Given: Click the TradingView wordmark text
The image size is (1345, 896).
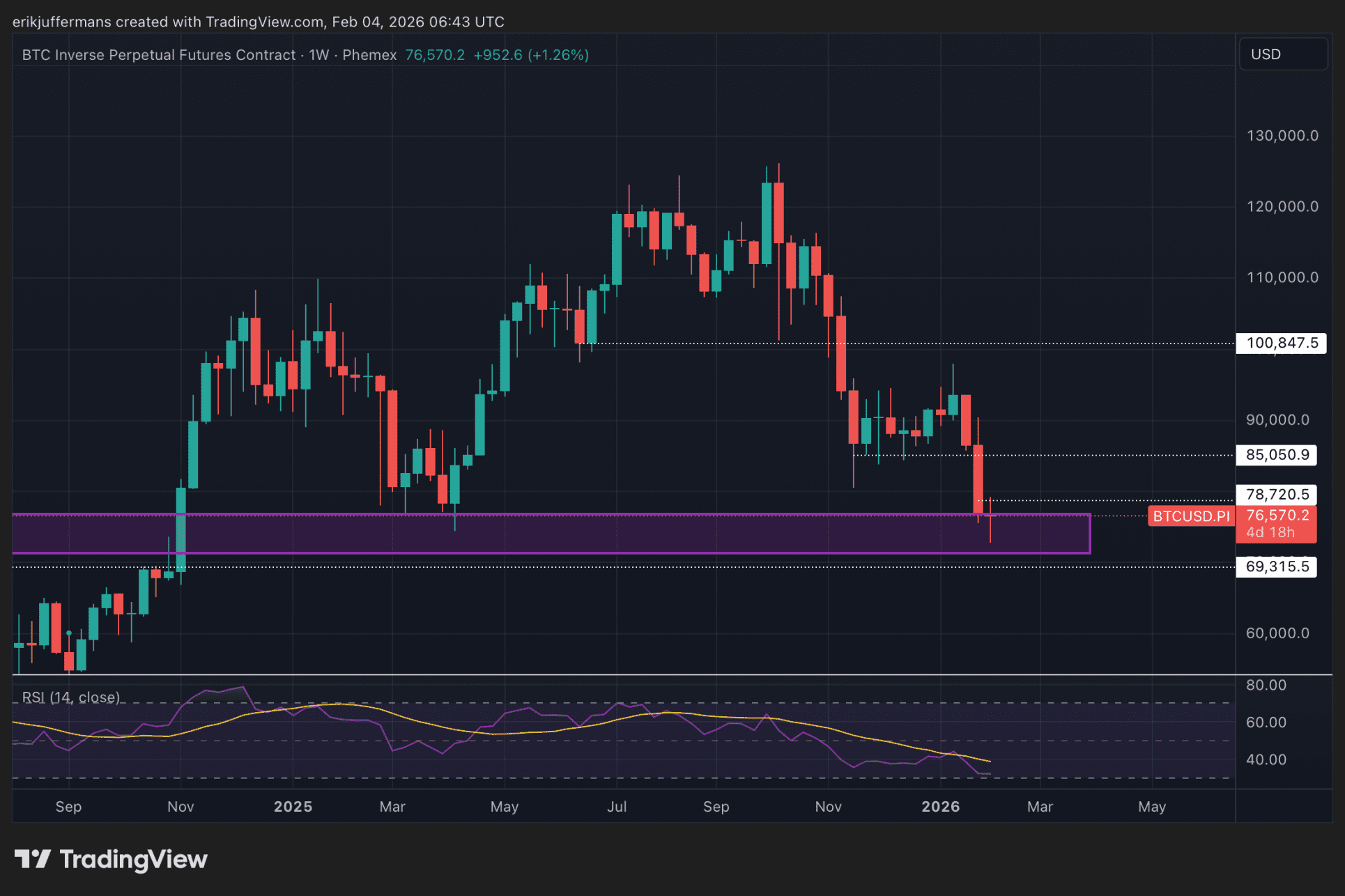Looking at the screenshot, I should [x=133, y=860].
